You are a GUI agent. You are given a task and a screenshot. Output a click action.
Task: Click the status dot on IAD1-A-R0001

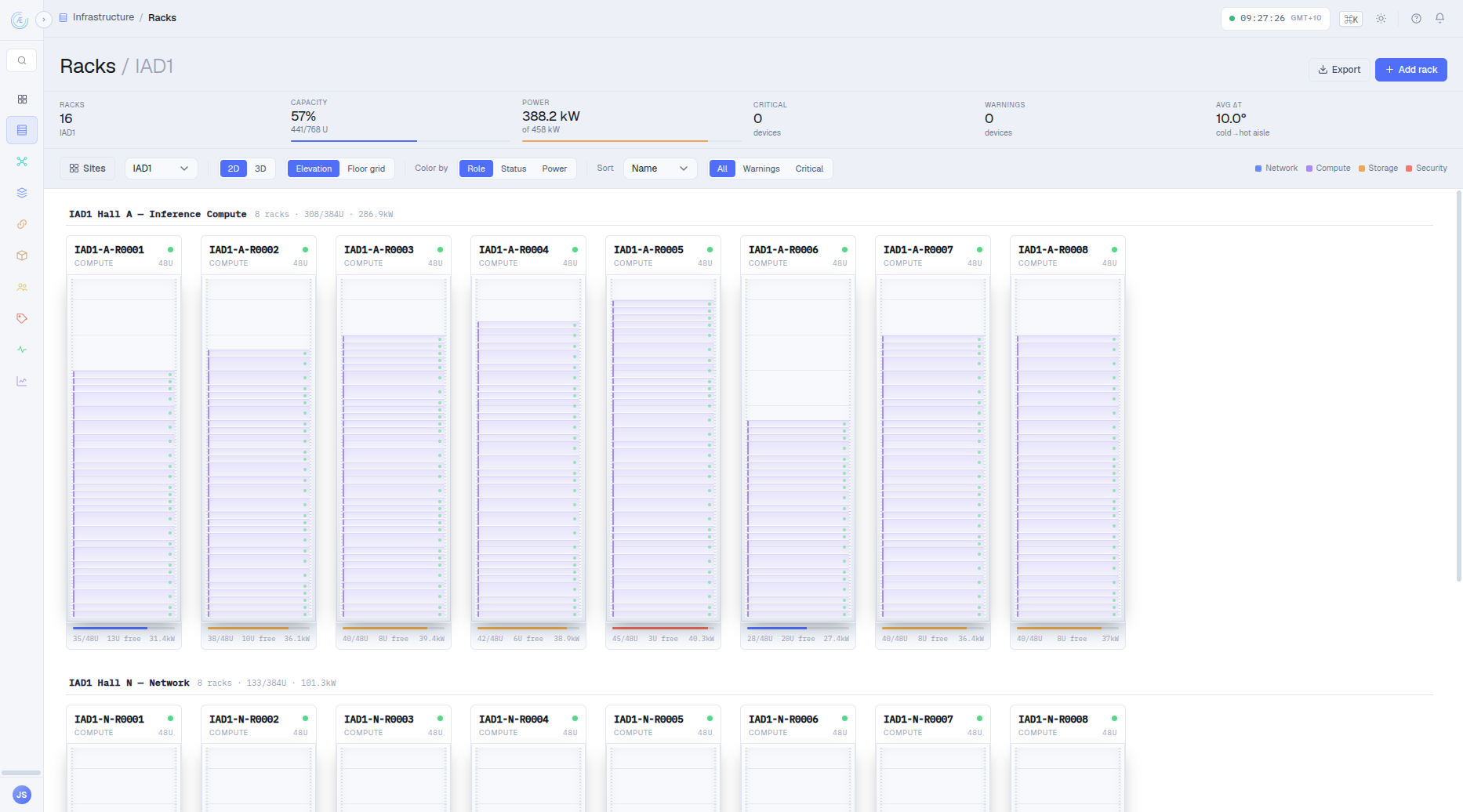point(170,250)
